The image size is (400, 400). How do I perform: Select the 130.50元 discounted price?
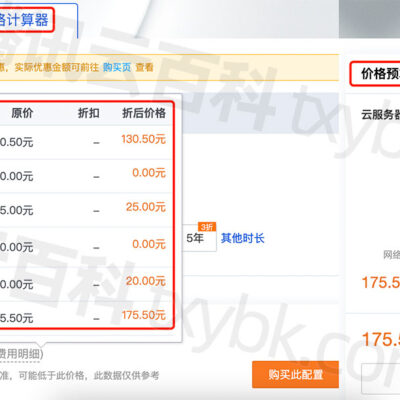[143, 139]
